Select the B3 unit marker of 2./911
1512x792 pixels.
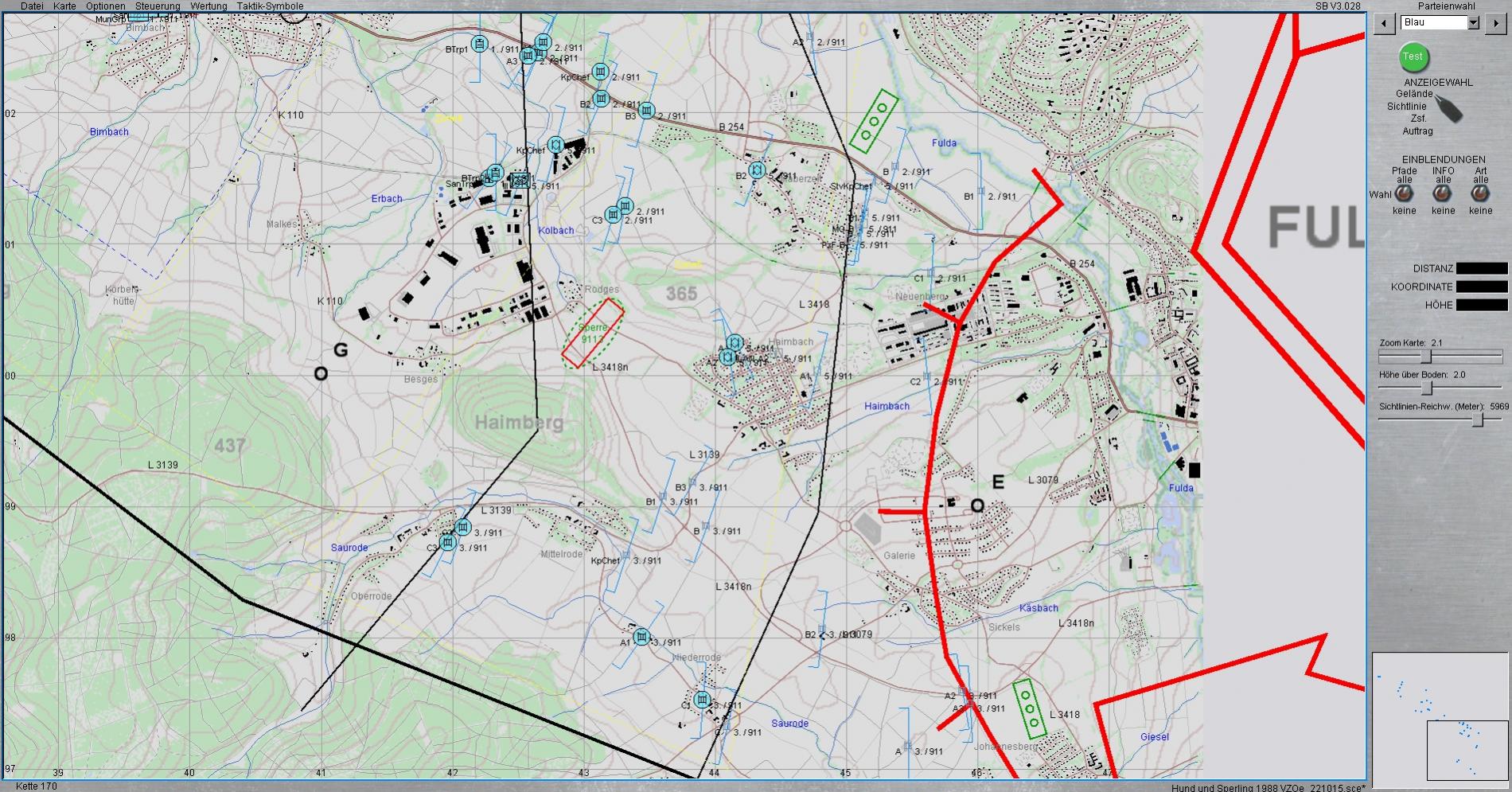coord(647,111)
